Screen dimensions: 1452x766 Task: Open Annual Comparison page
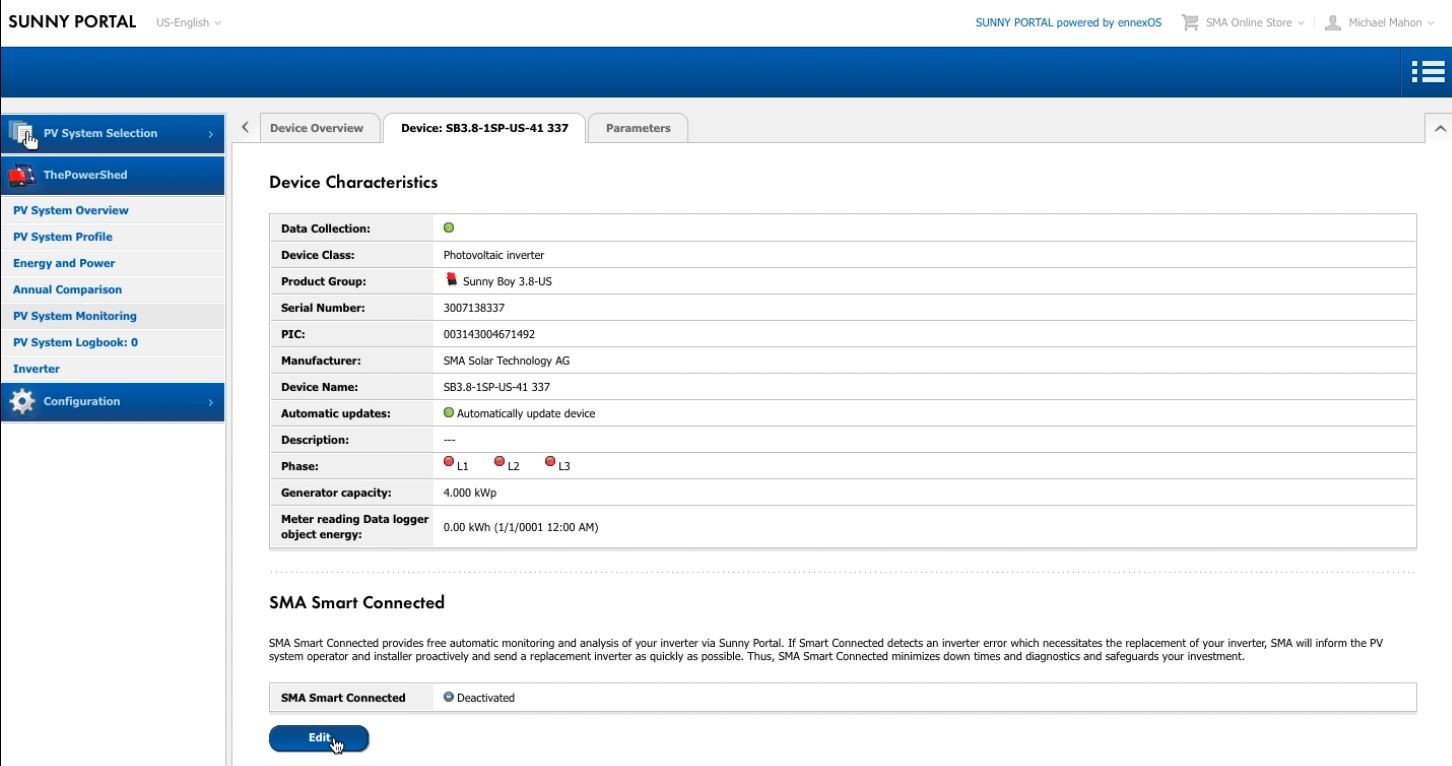[67, 289]
